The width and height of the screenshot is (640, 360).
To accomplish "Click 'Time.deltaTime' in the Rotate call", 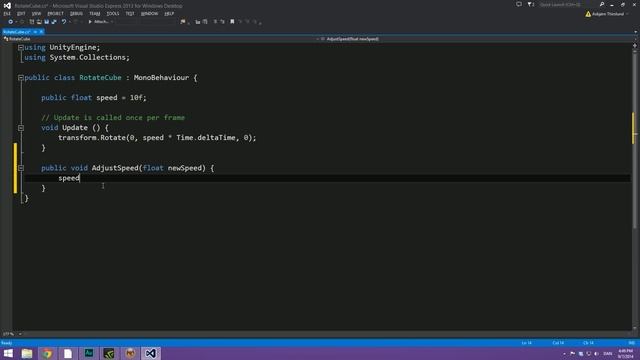I will coord(206,138).
